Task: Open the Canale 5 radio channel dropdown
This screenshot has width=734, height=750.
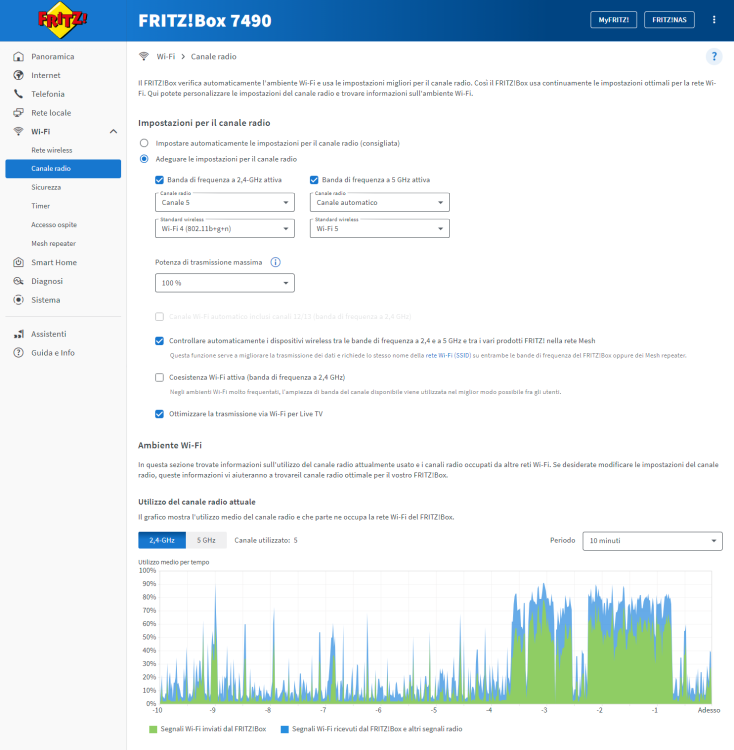Action: [225, 202]
